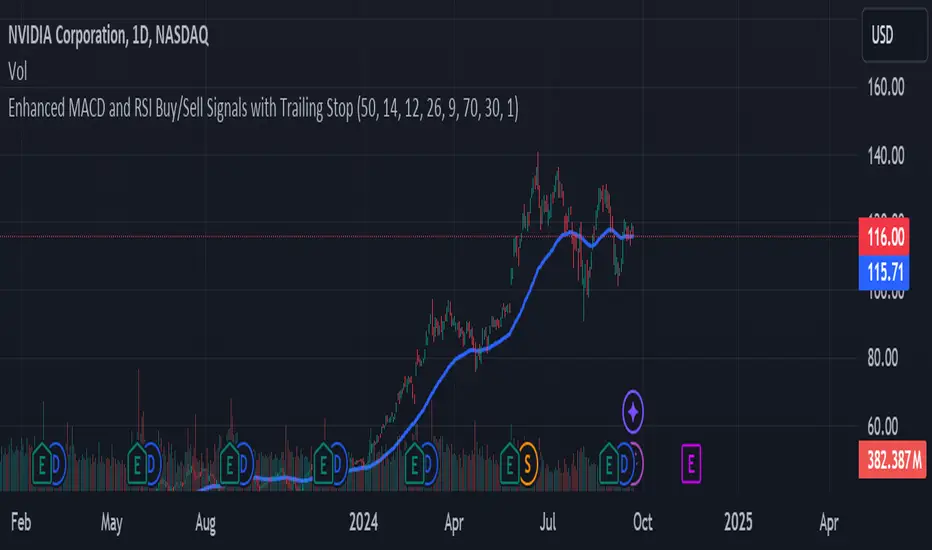Image resolution: width=932 pixels, height=550 pixels.
Task: Click the orange split "S" marker
Action: pyautogui.click(x=528, y=463)
